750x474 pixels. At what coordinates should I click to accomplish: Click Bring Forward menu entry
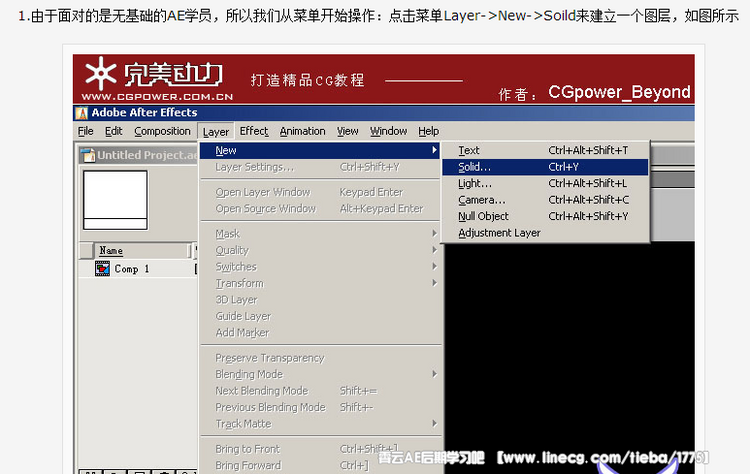[x=320, y=465]
